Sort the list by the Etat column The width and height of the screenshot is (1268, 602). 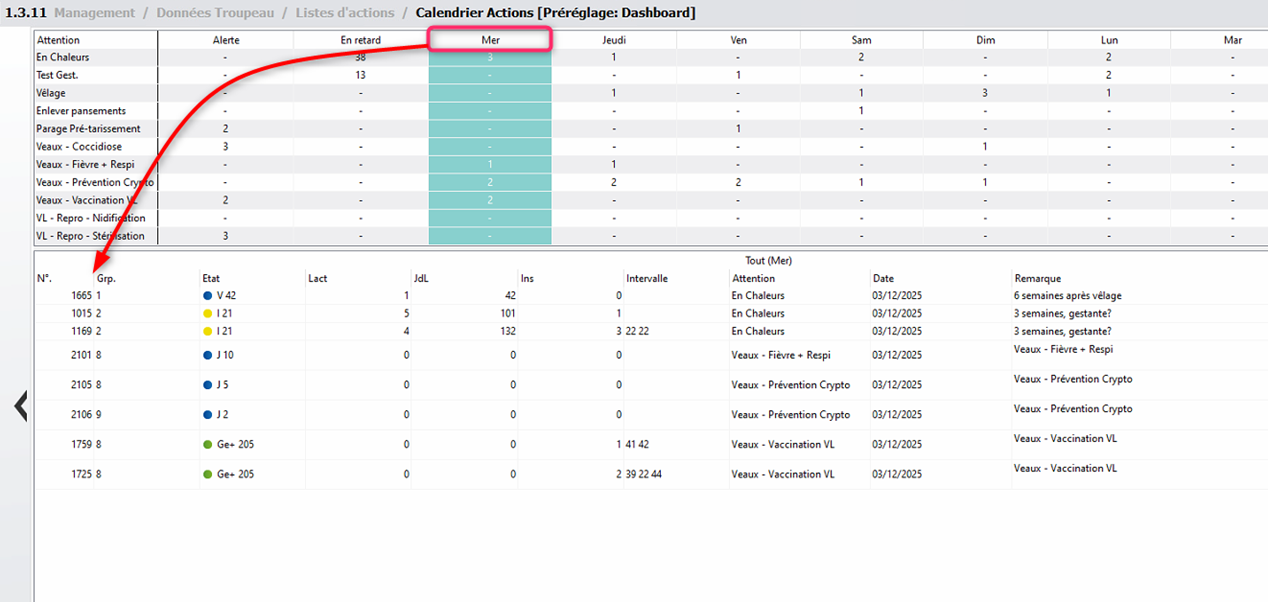coord(211,278)
